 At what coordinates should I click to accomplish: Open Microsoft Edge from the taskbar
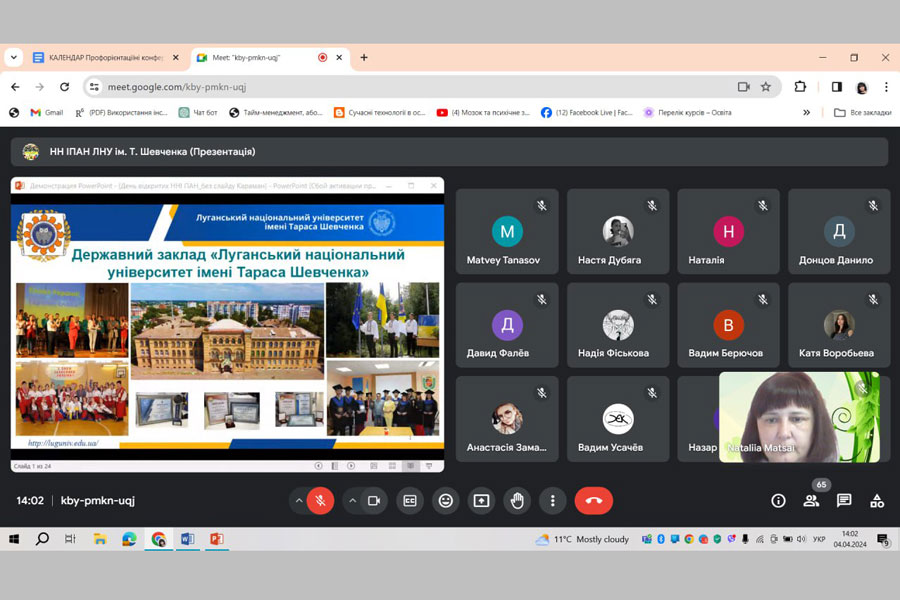tap(129, 539)
